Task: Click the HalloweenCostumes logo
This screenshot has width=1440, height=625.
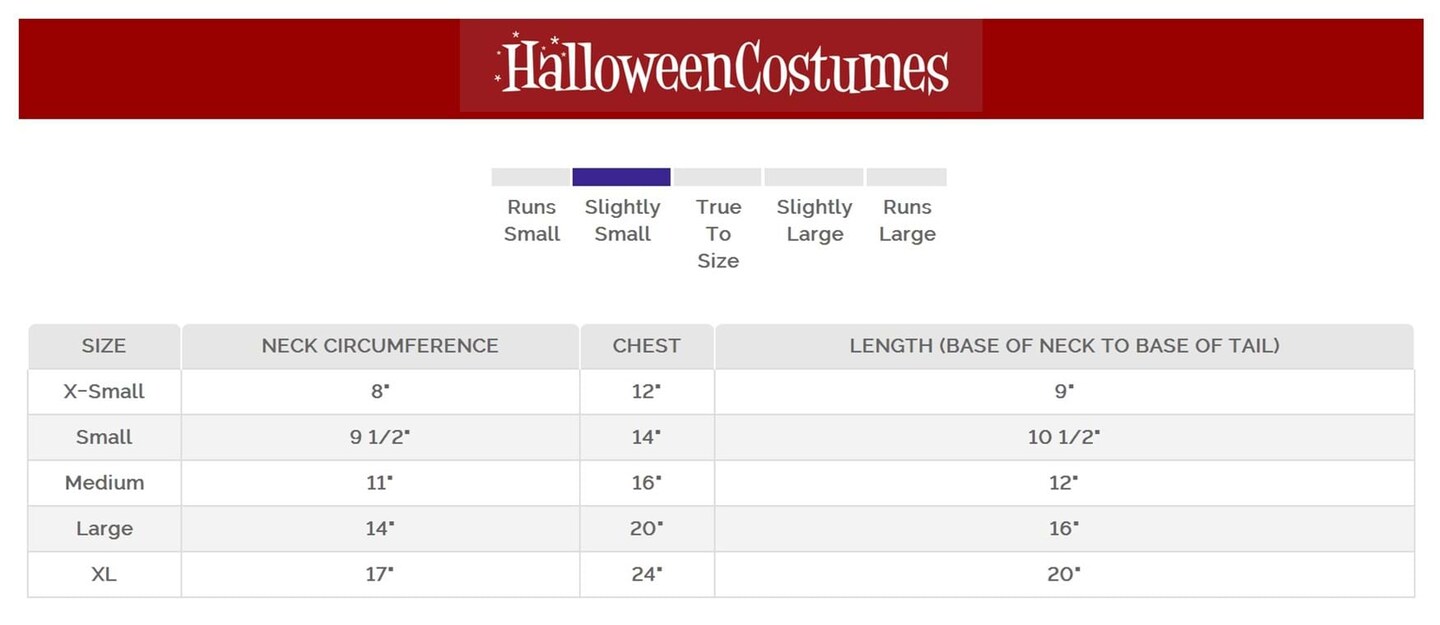Action: (721, 66)
